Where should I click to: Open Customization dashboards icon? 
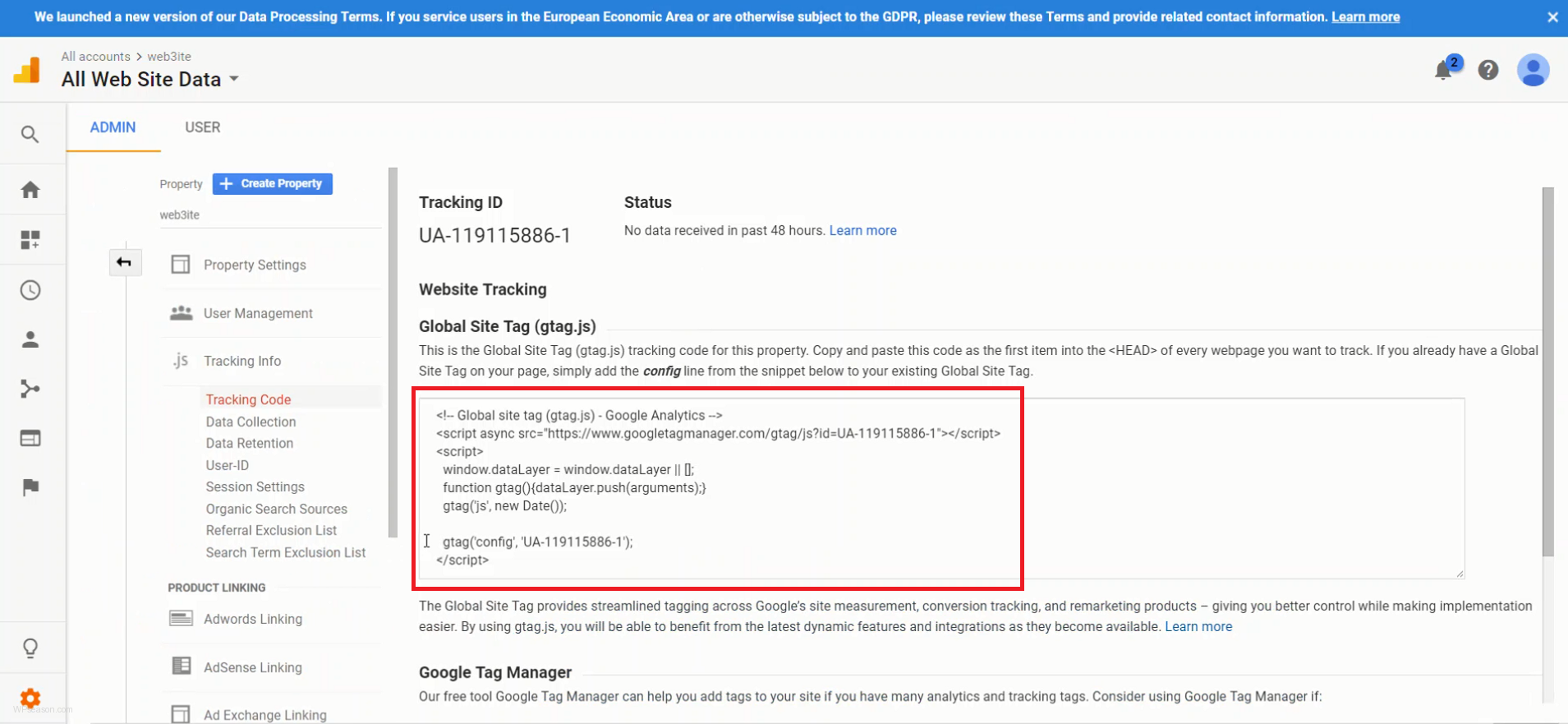(30, 240)
